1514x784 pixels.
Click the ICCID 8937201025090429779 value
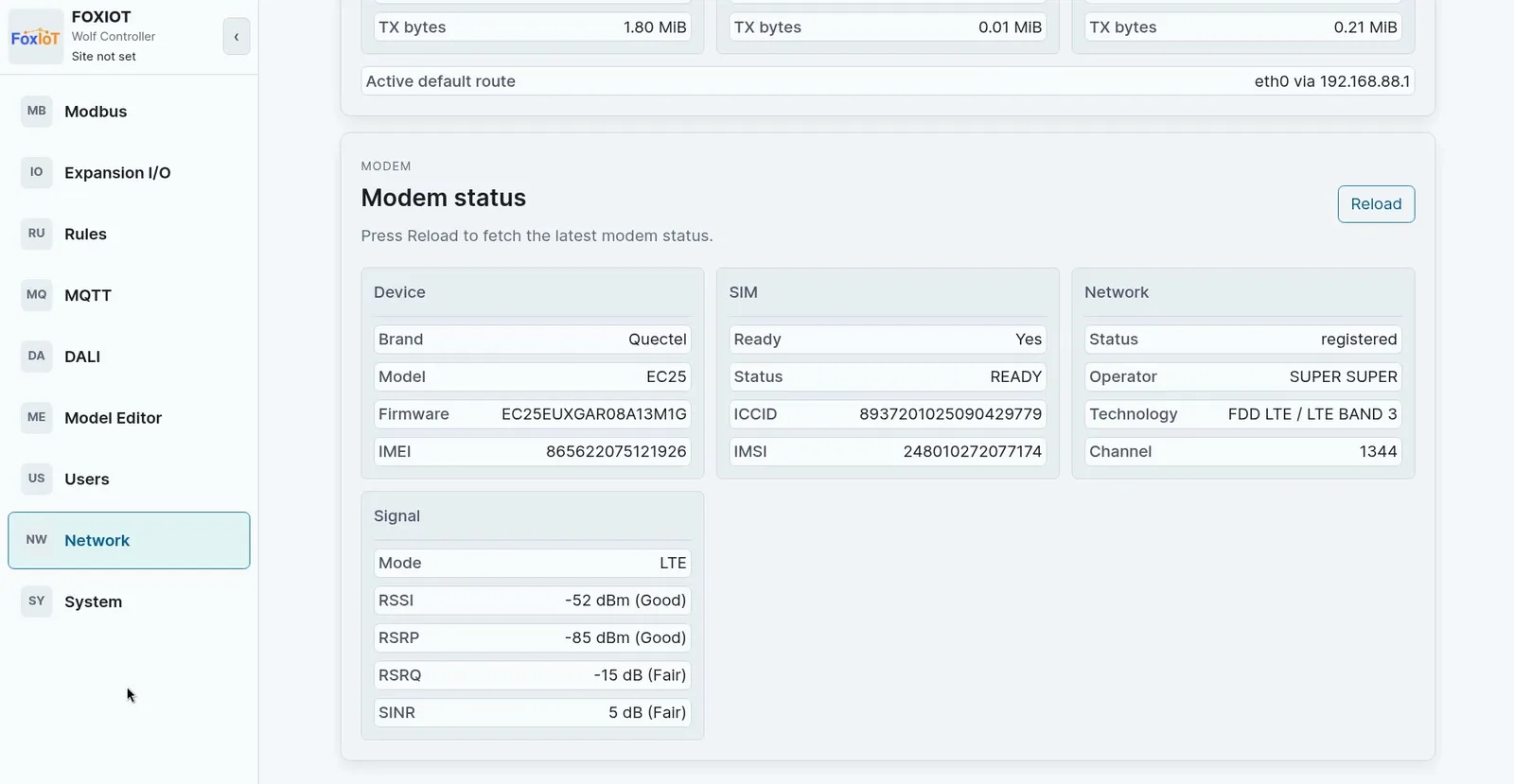[x=950, y=414]
